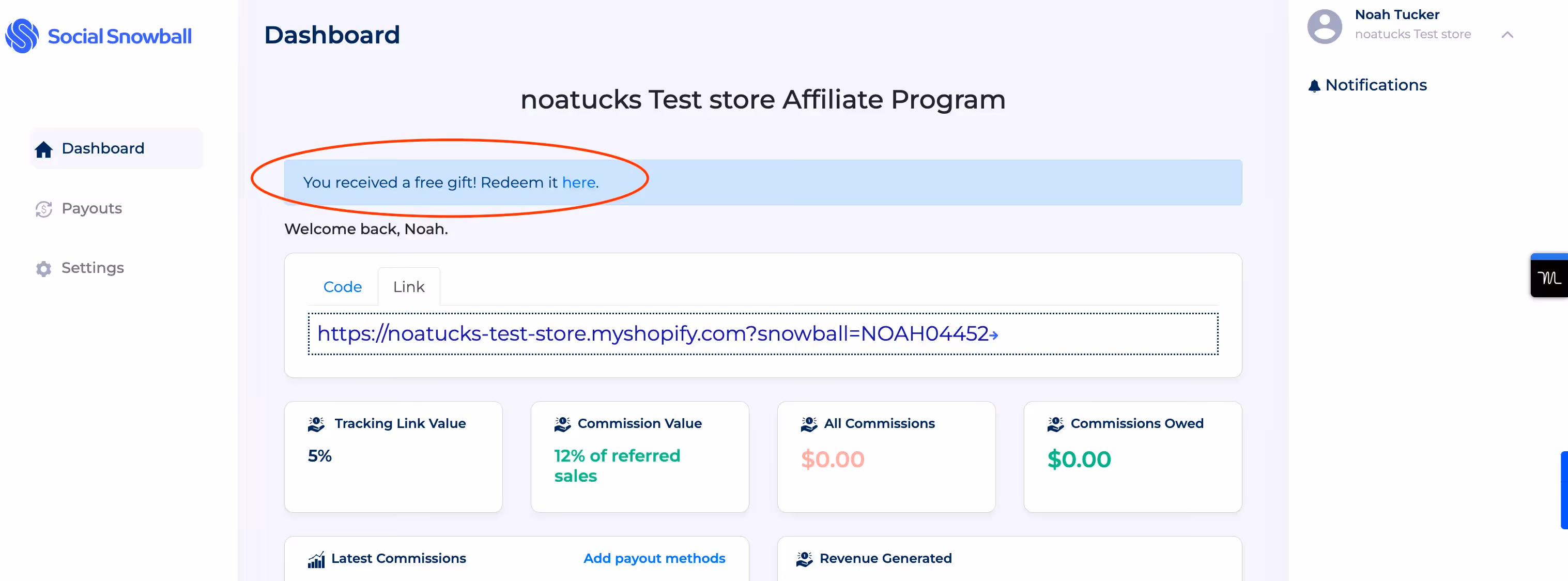Click the Settings gear icon
The height and width of the screenshot is (581, 1568).
pyautogui.click(x=43, y=269)
